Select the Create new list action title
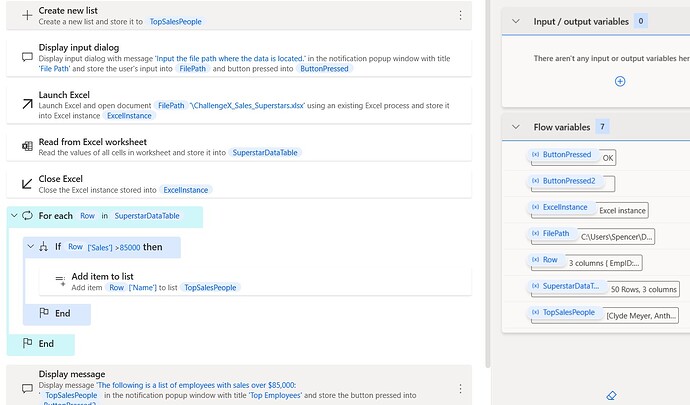Image resolution: width=690 pixels, height=405 pixels. coord(68,11)
